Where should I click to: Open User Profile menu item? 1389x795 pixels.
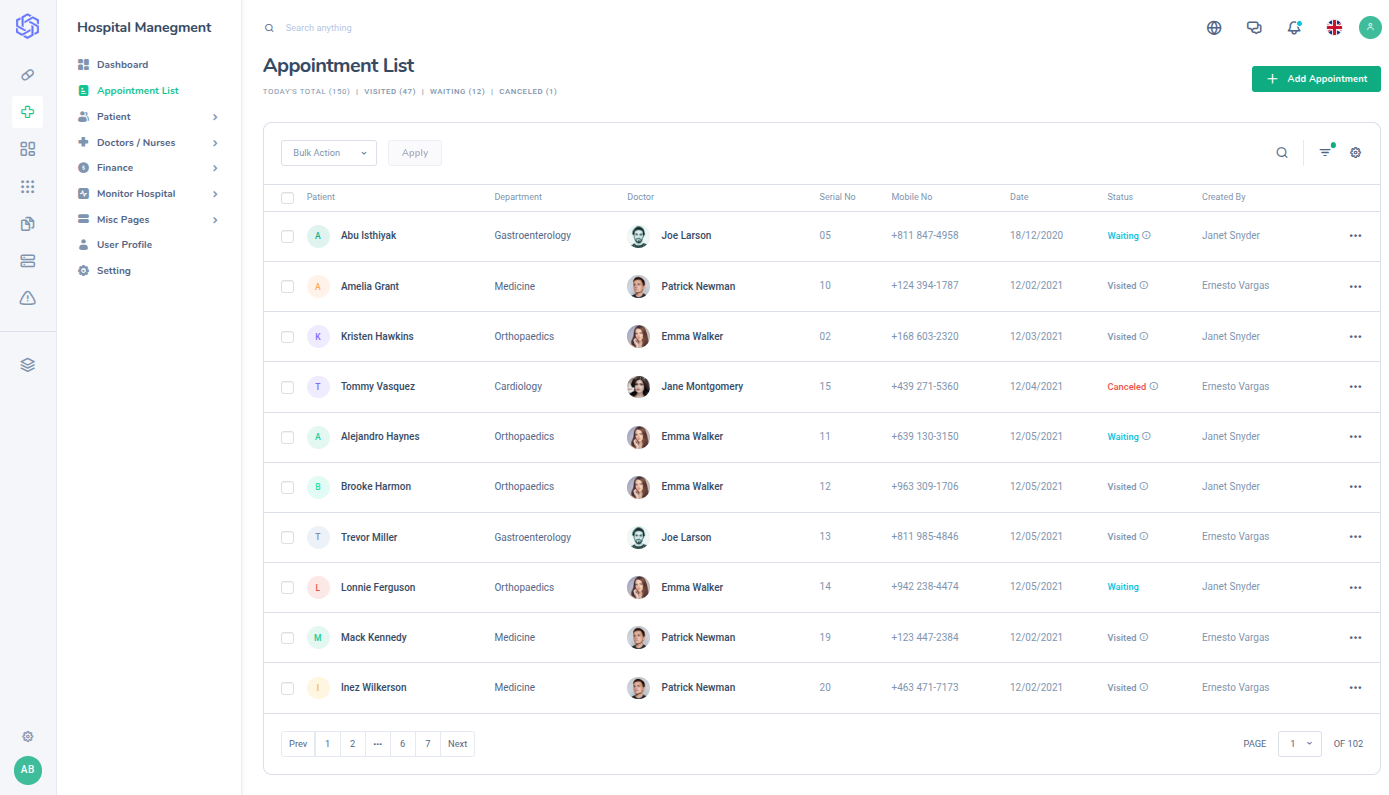124,245
